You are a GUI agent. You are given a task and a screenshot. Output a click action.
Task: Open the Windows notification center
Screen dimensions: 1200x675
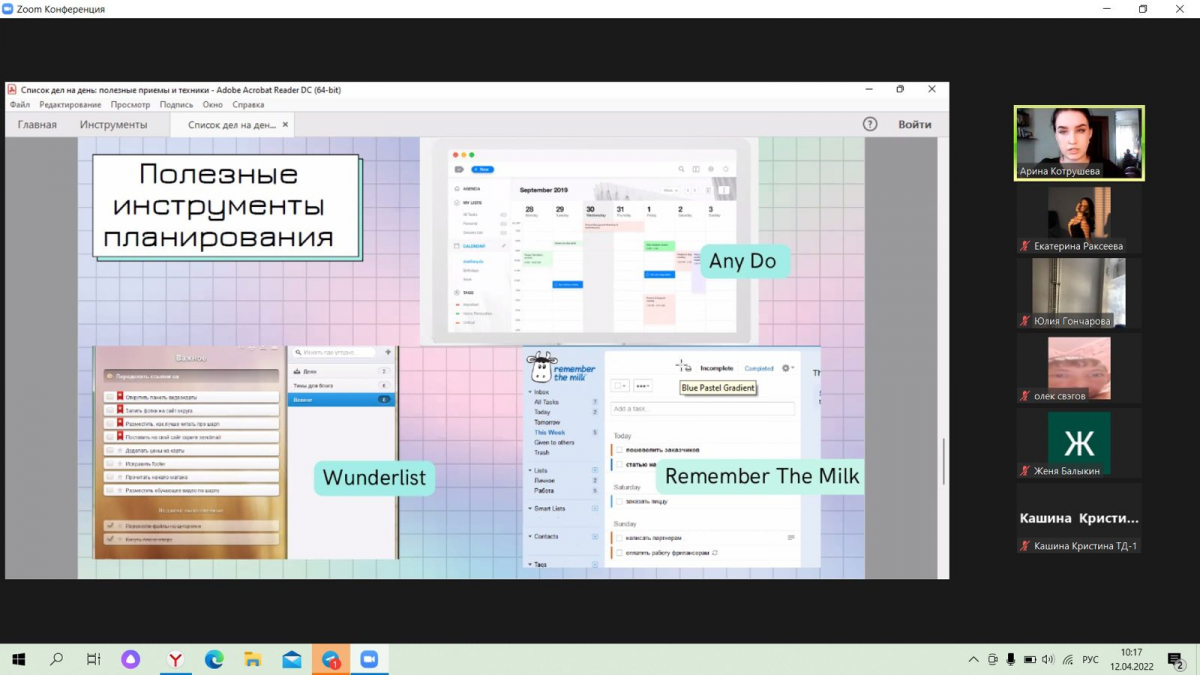[1179, 660]
